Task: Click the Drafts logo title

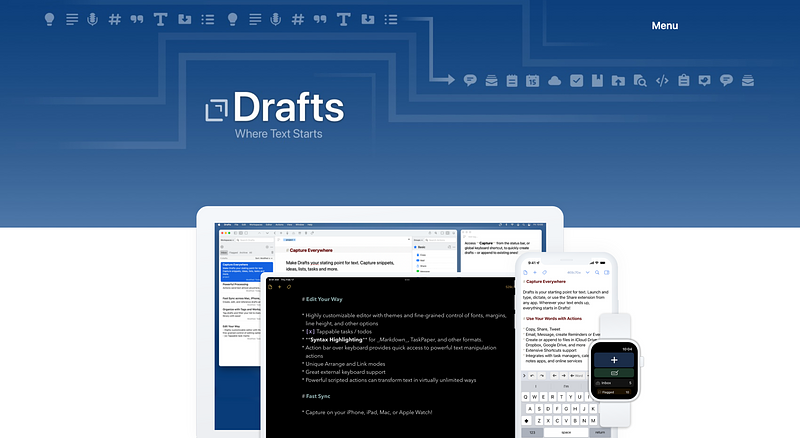Action: click(x=289, y=107)
